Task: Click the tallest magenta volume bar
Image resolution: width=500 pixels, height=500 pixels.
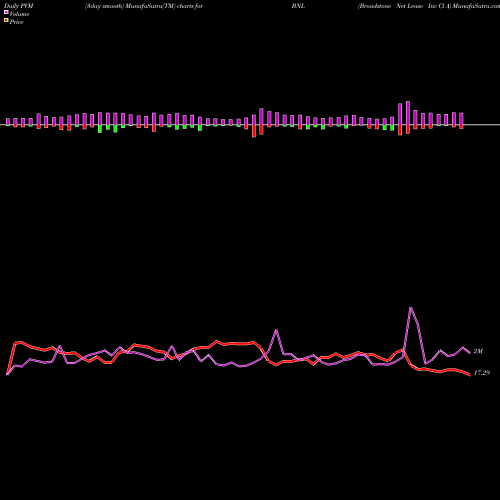Action: (408, 113)
